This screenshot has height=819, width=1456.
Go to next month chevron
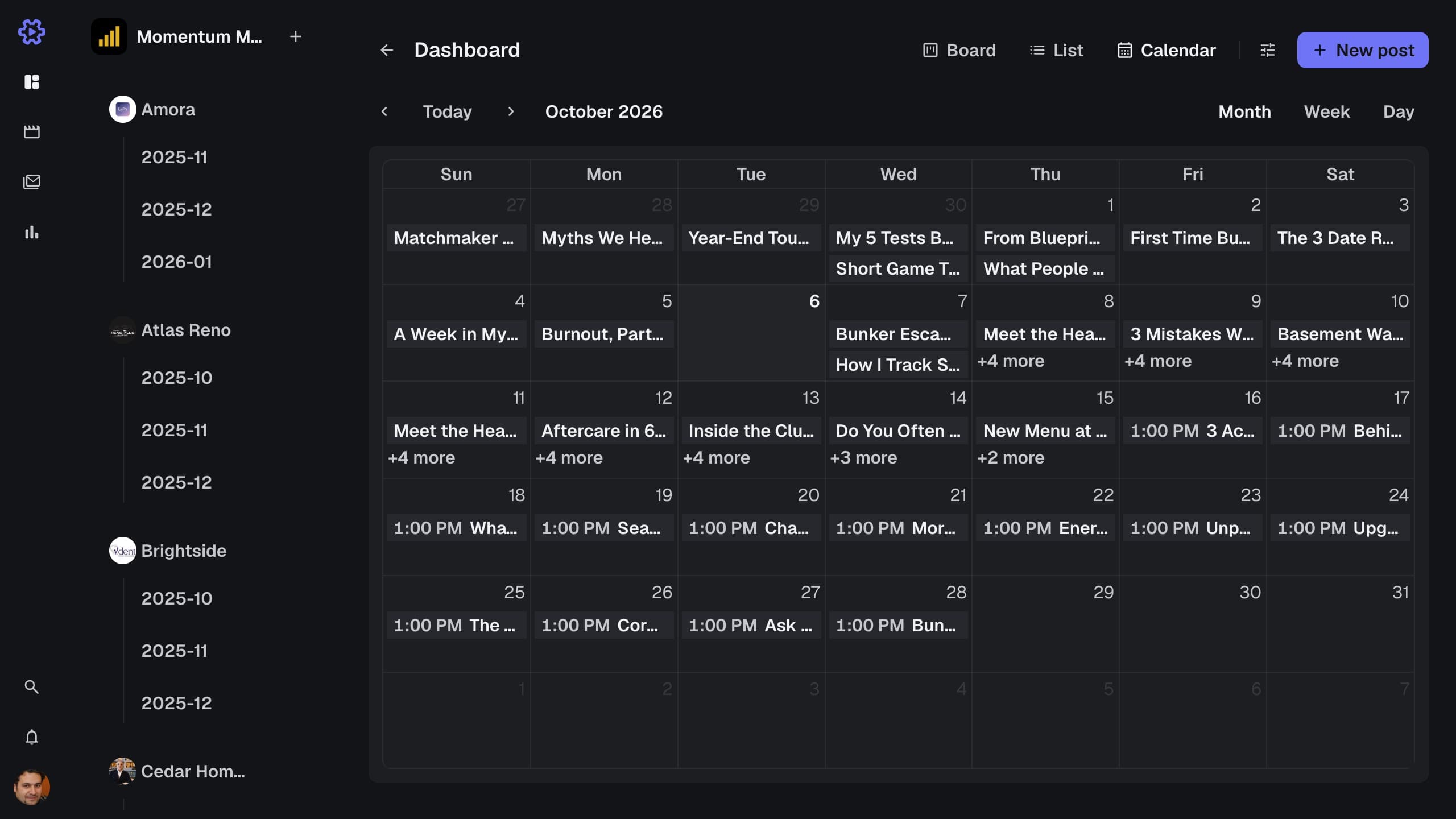click(511, 111)
